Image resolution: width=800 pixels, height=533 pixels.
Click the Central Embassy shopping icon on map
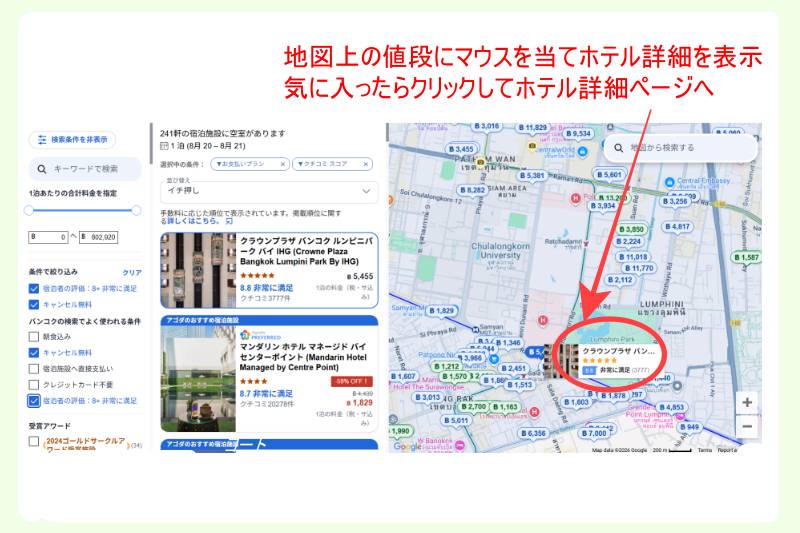coord(669,182)
